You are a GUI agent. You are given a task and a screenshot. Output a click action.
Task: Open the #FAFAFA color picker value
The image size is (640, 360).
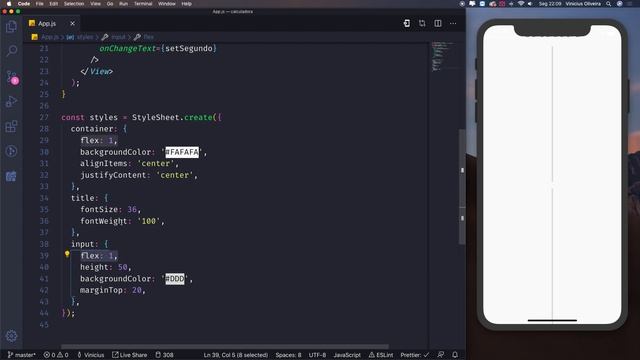[182, 152]
